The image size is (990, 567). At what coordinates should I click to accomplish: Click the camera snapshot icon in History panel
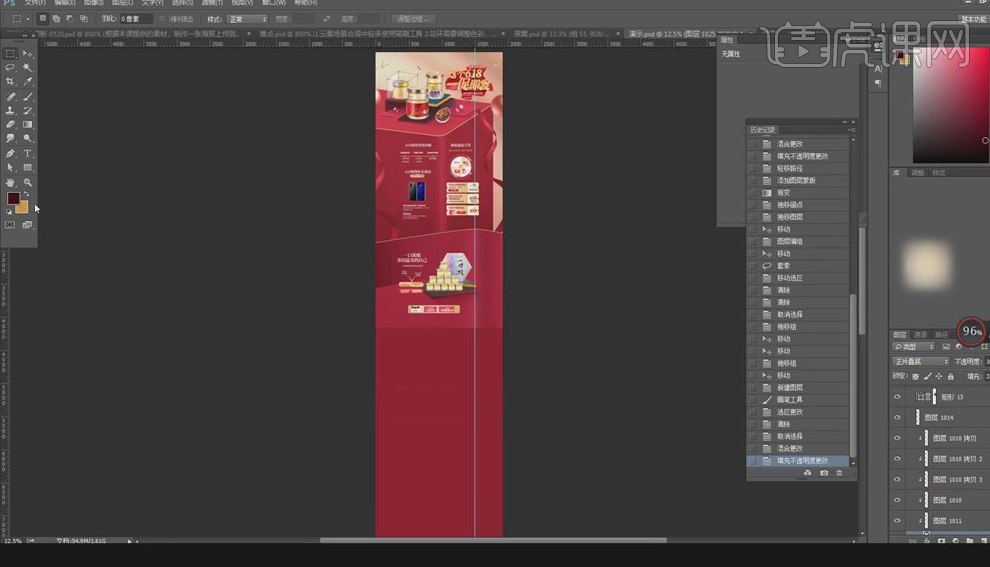[x=823, y=473]
